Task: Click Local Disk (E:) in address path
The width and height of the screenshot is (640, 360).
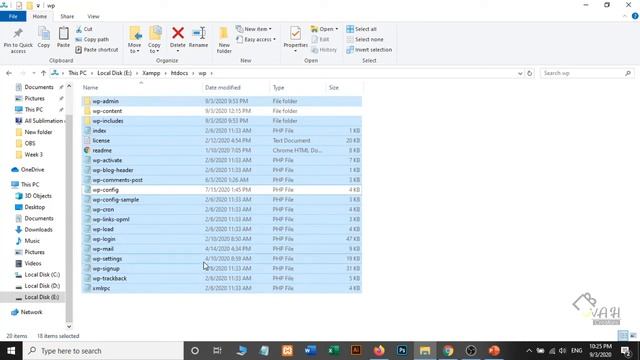Action: click(114, 73)
